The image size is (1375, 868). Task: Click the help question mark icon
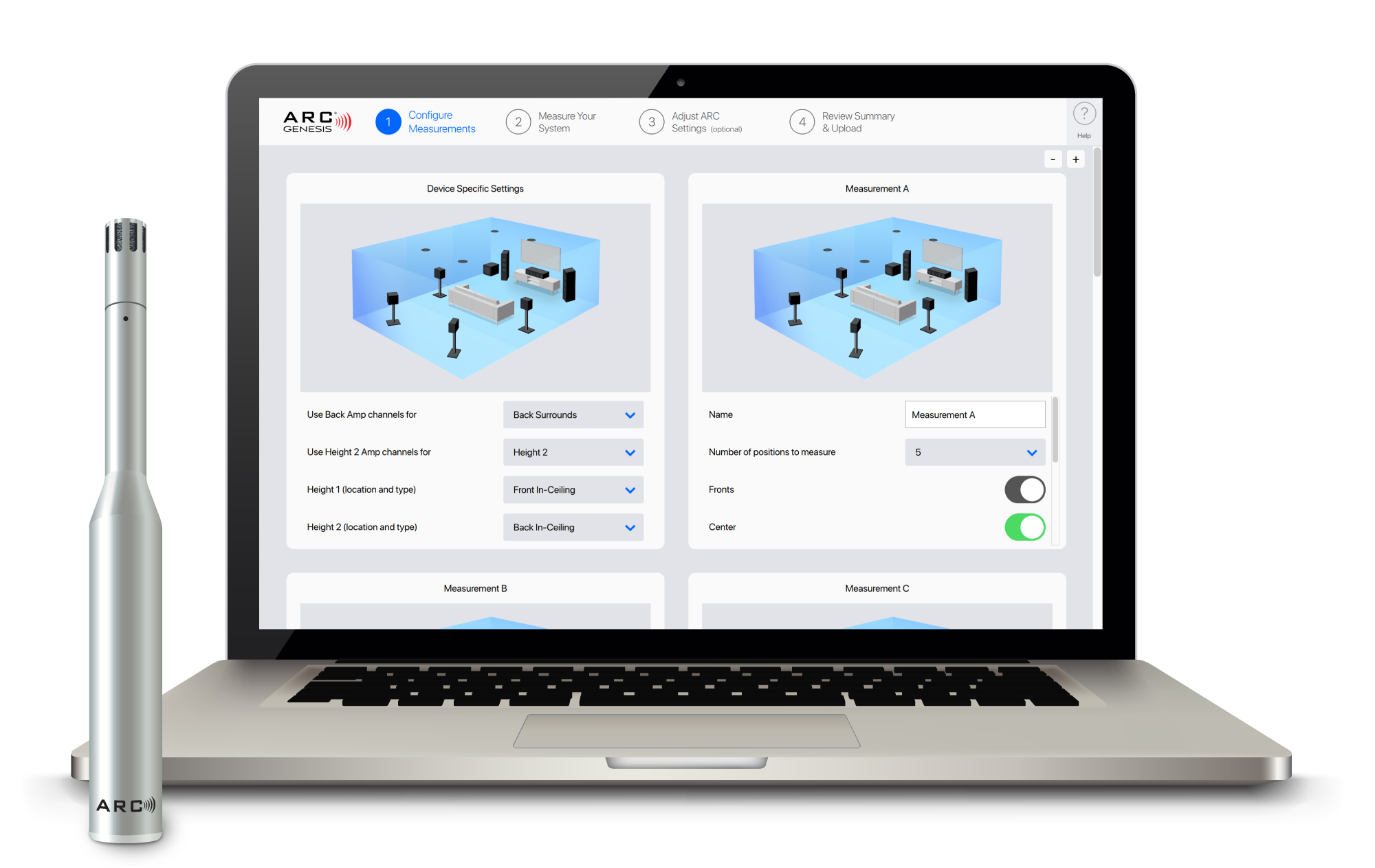click(1083, 113)
